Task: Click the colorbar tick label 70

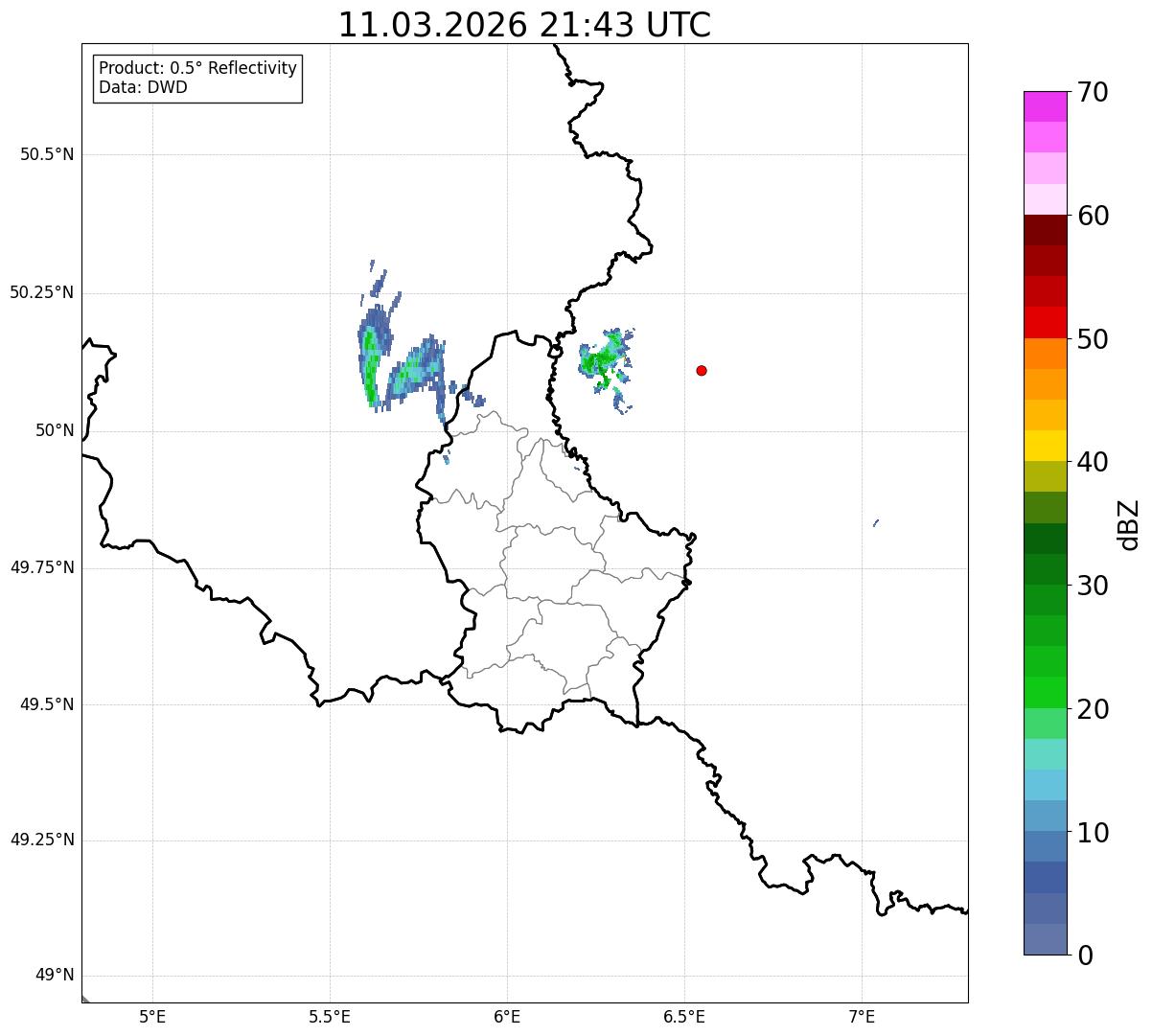Action: click(1093, 92)
